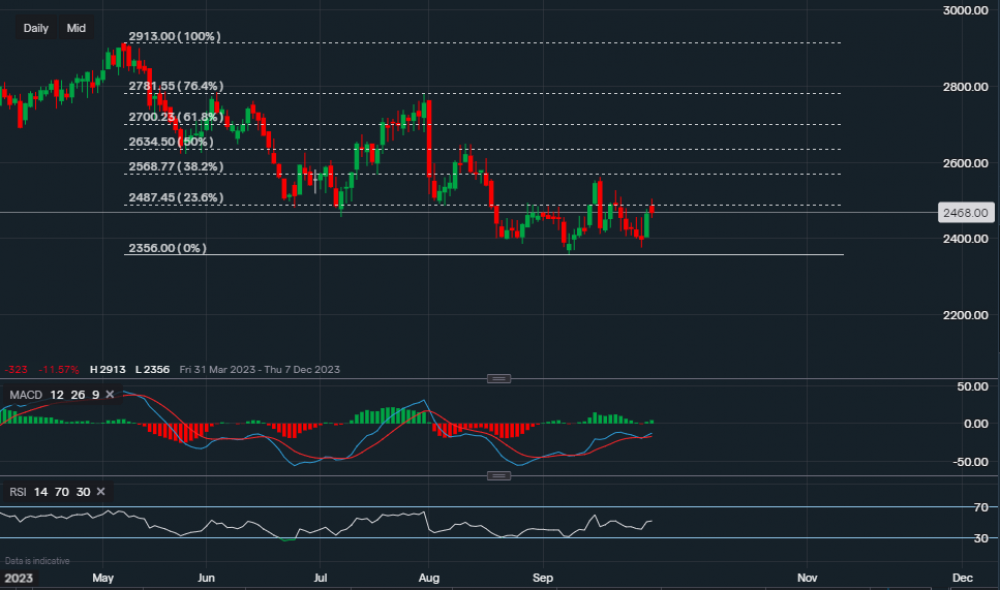
Task: Click the RSI period value 14
Action: point(40,491)
